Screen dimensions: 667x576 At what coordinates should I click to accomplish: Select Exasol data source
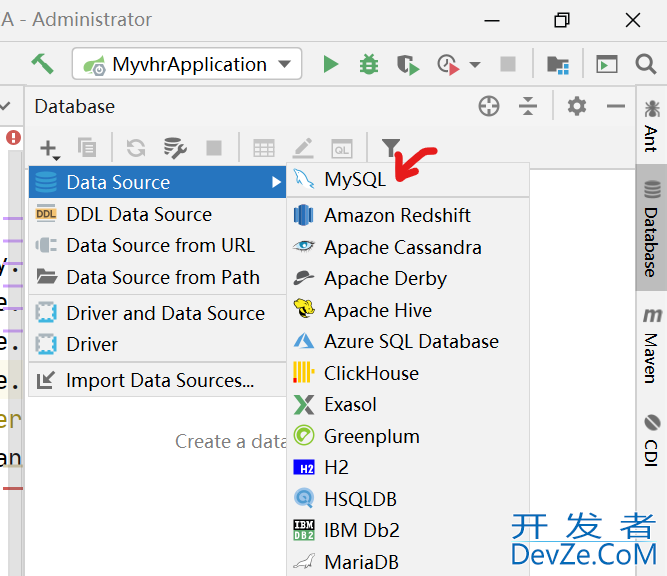tap(408, 405)
